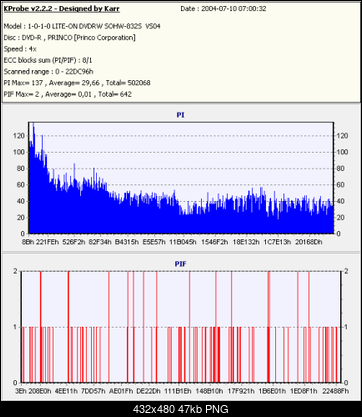Click the 1546F2h label on PI axis
Image resolution: width=362 pixels, height=417 pixels.
pyautogui.click(x=214, y=242)
